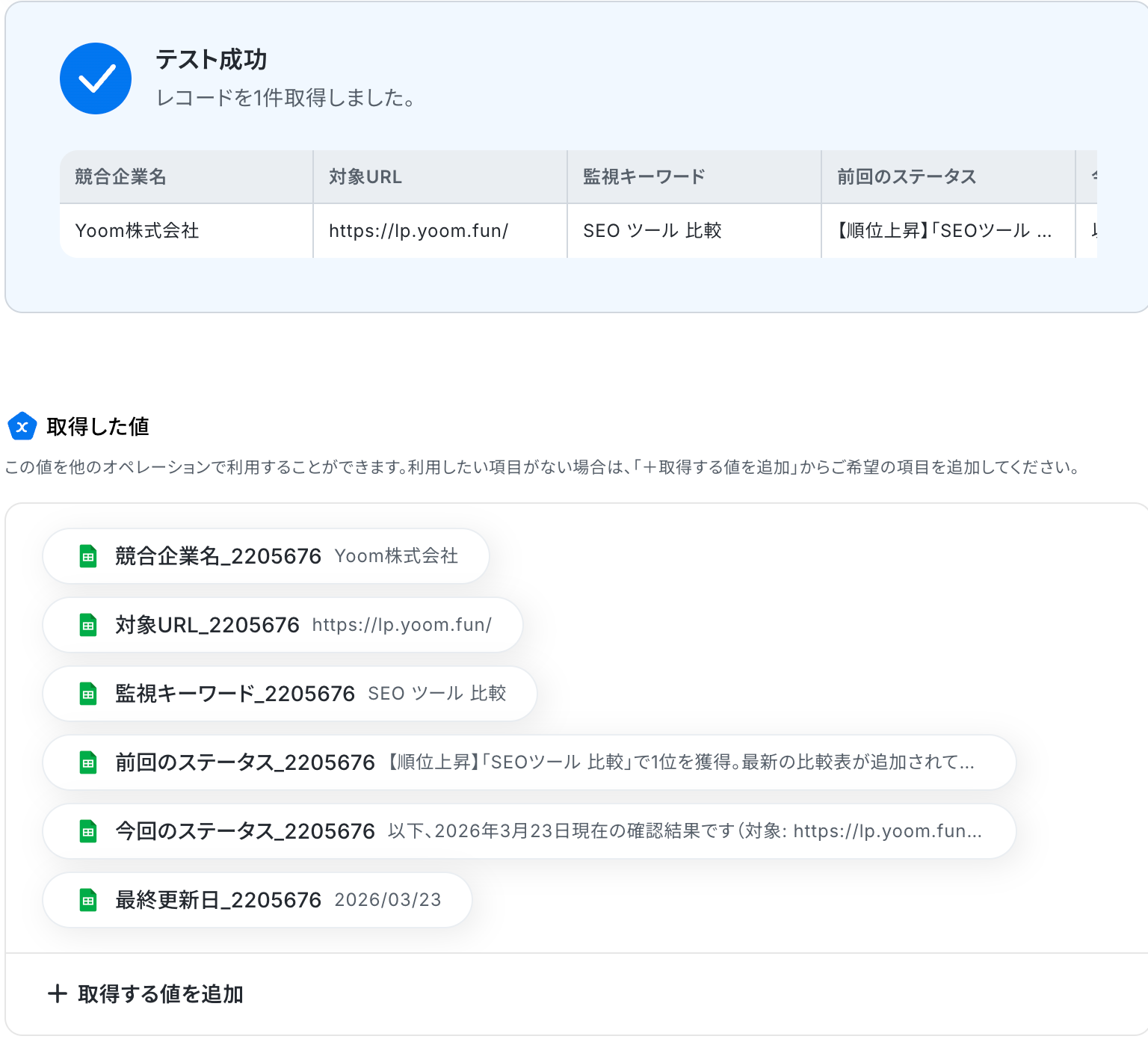Click the SEO ツール 比較 table cell
Image resolution: width=1148 pixels, height=1042 pixels.
(x=694, y=231)
